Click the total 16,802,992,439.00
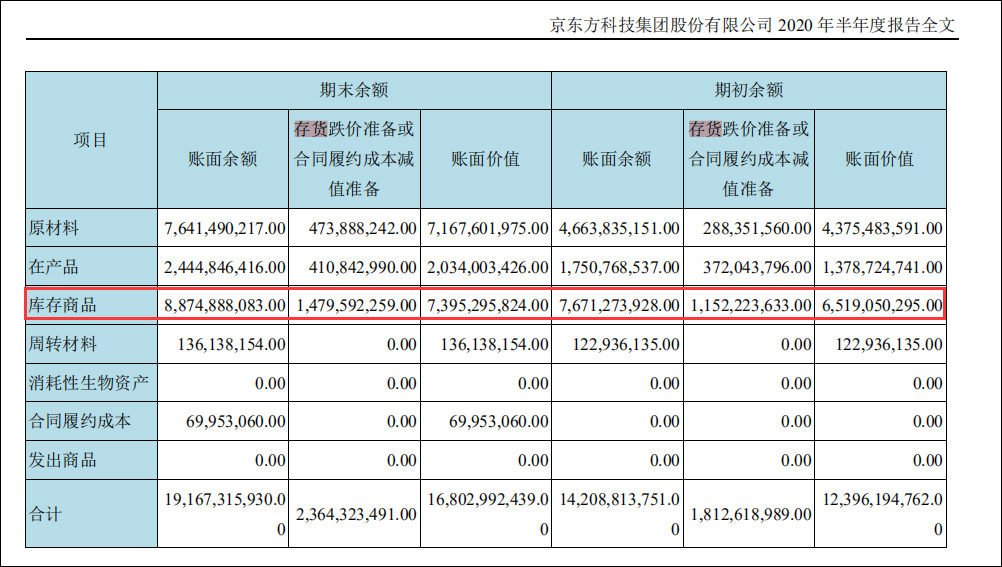 tap(488, 514)
